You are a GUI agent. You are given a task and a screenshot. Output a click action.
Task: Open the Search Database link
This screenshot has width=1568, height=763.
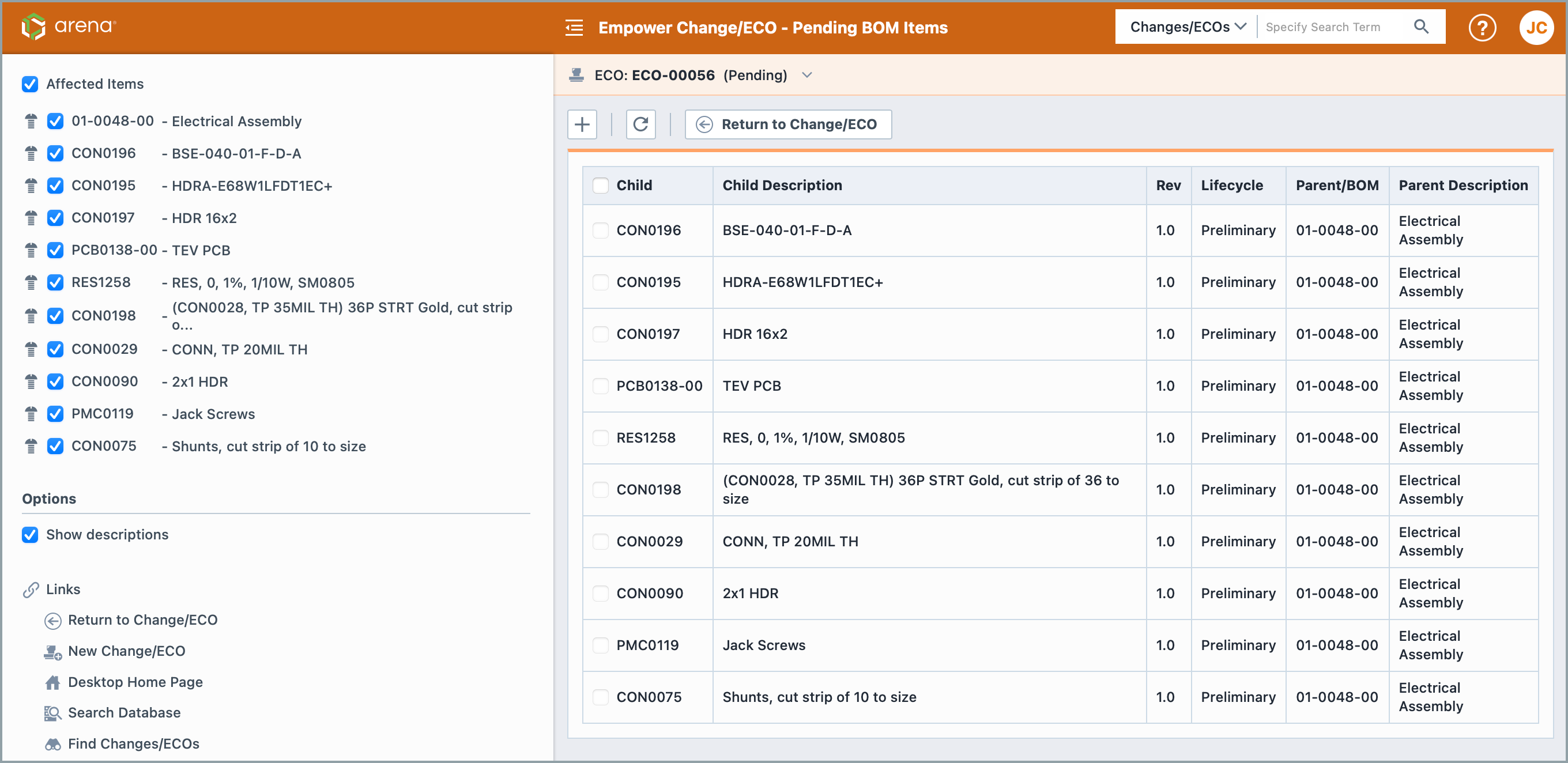(x=124, y=712)
